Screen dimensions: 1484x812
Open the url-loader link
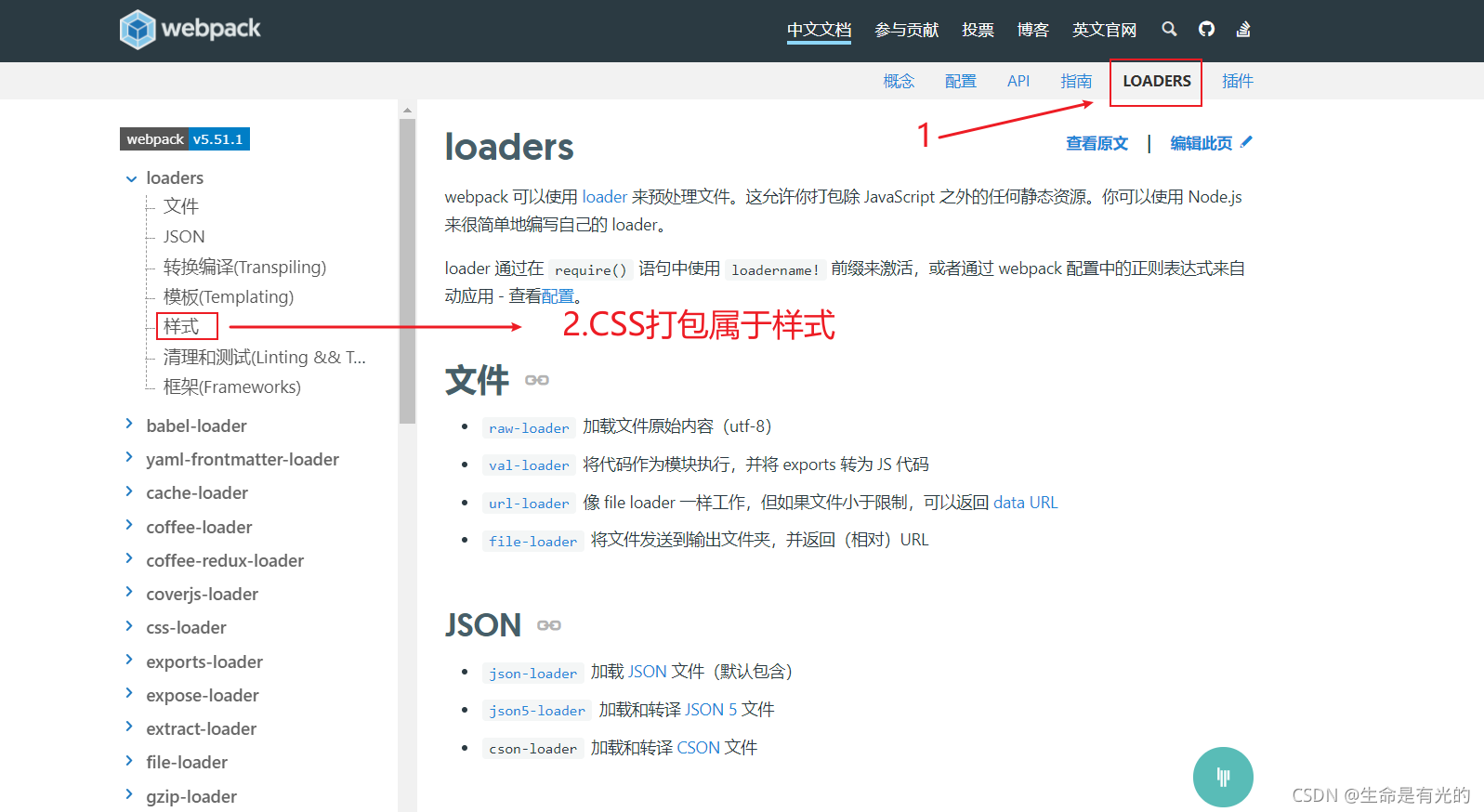[529, 504]
